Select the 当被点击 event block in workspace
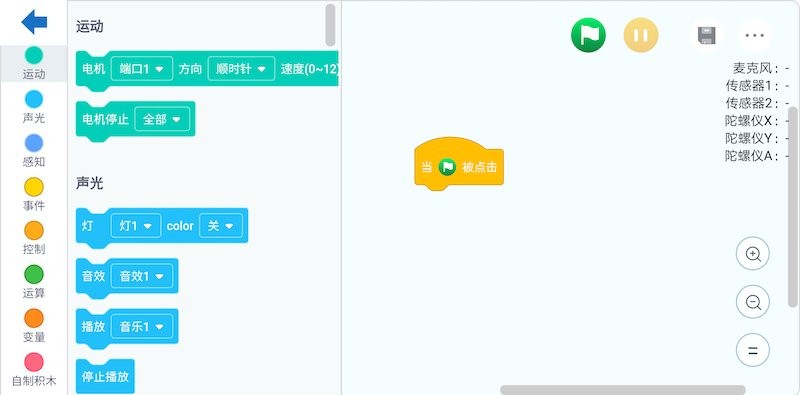800x395 pixels. pos(459,164)
